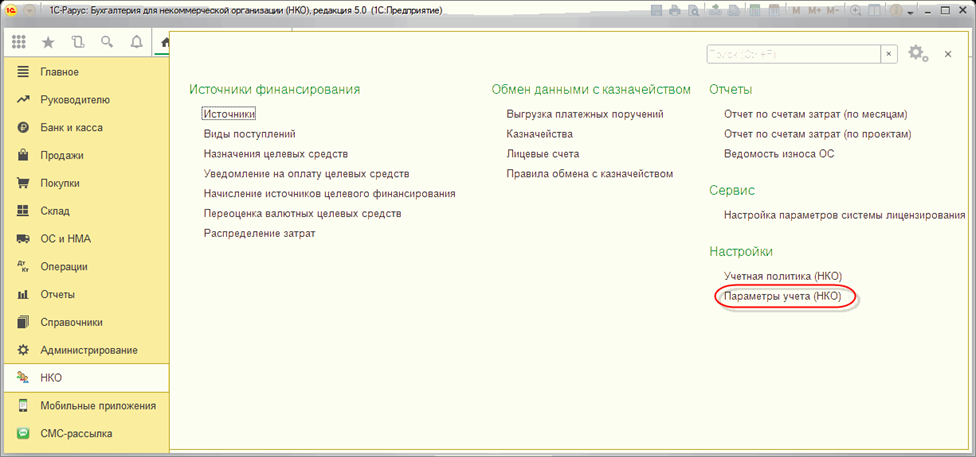This screenshot has height=457, width=976.
Task: Clear the search field with the x button
Action: 889,54
